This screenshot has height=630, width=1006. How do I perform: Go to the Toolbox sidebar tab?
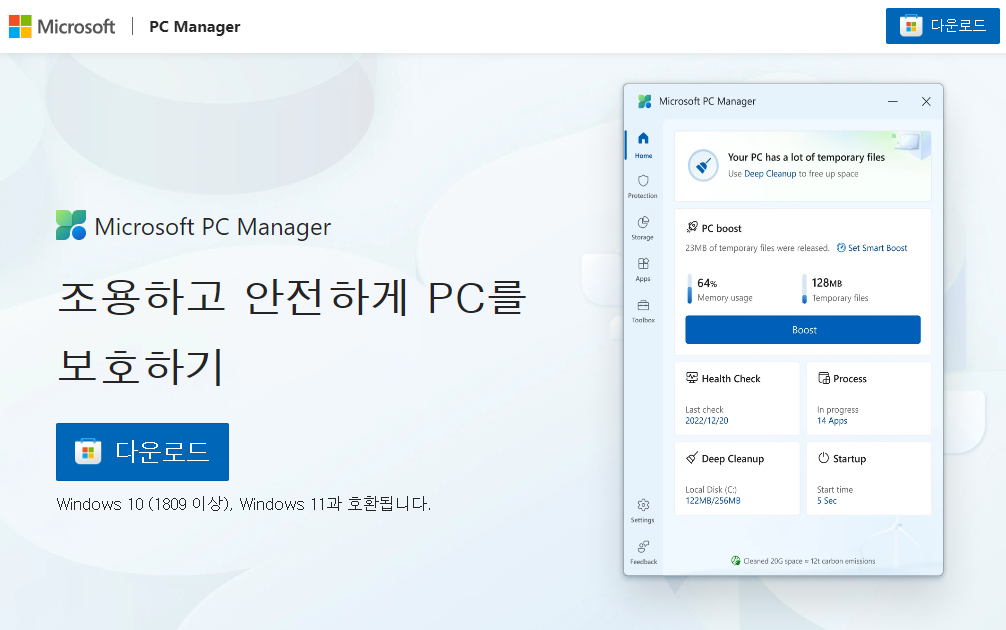[x=643, y=311]
